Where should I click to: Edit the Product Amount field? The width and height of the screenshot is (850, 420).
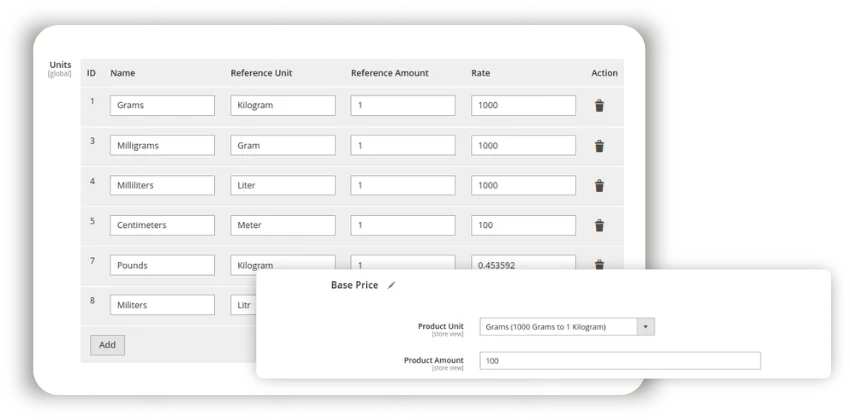[x=620, y=361]
